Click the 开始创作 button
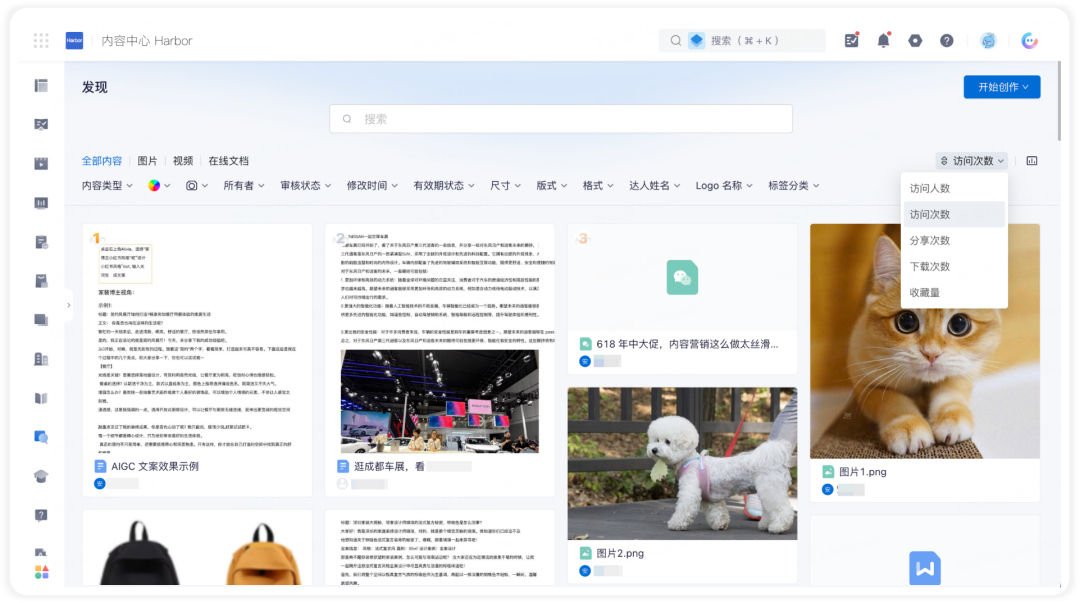The image size is (1080, 603). [1001, 87]
